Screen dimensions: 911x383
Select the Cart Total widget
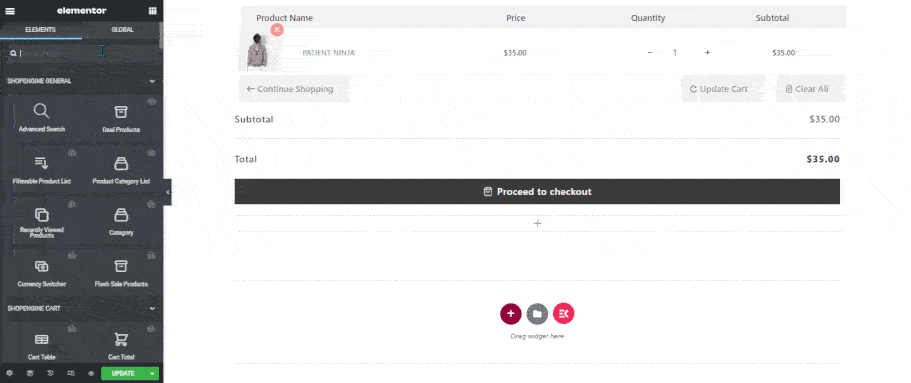pos(121,346)
